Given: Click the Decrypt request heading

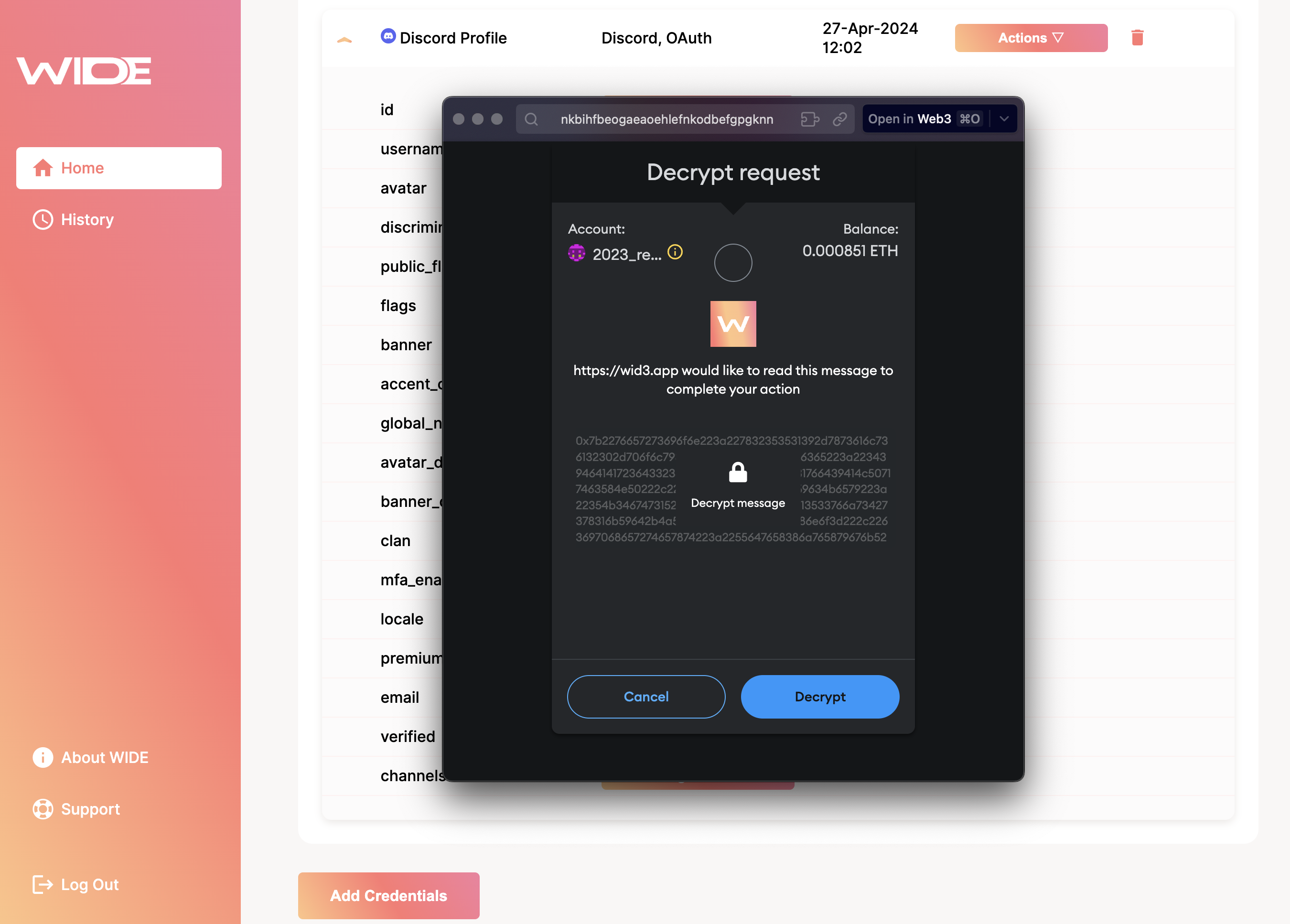Looking at the screenshot, I should [x=733, y=172].
